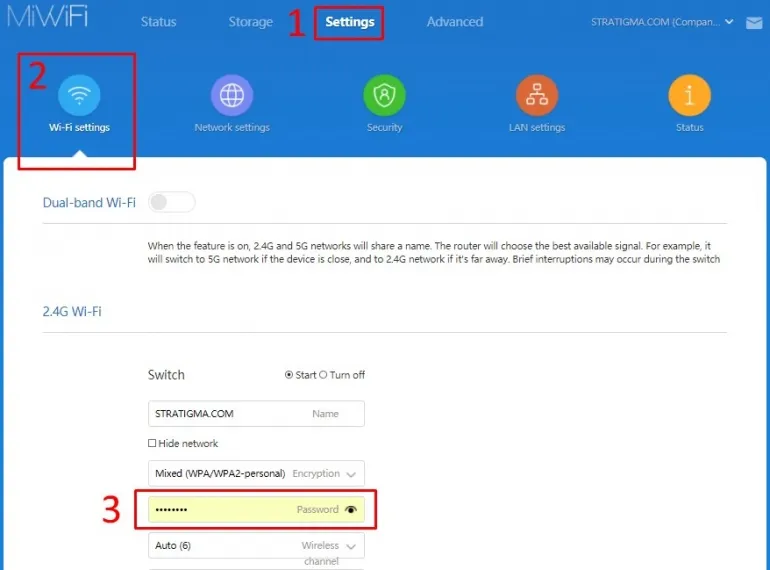
Task: Switch to the Status tab
Action: click(159, 22)
